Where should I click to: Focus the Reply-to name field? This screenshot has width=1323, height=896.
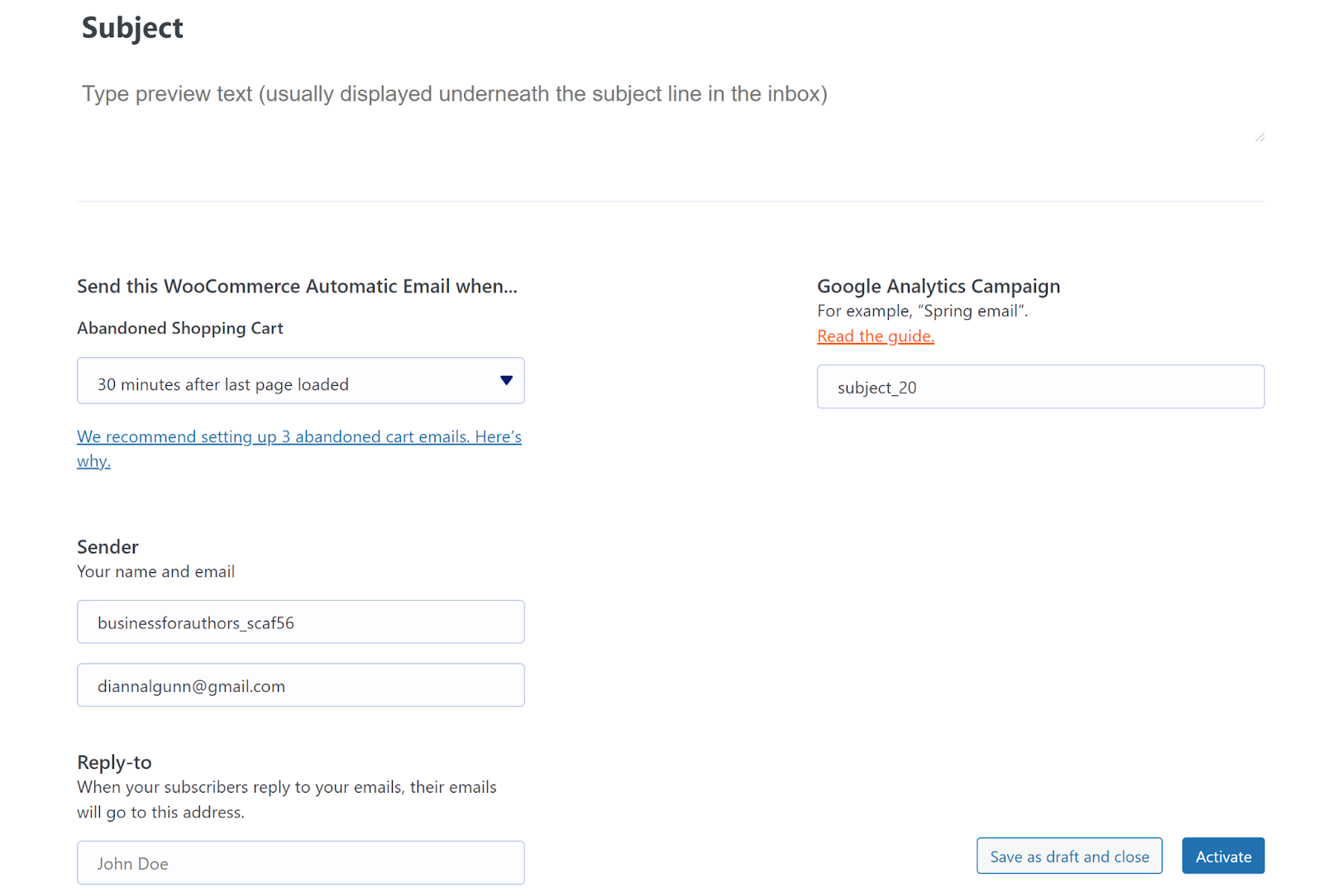pos(300,863)
